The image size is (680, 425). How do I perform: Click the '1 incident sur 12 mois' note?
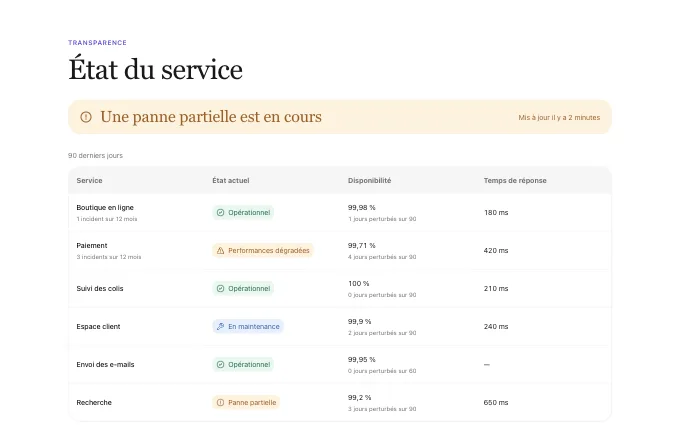point(107,219)
